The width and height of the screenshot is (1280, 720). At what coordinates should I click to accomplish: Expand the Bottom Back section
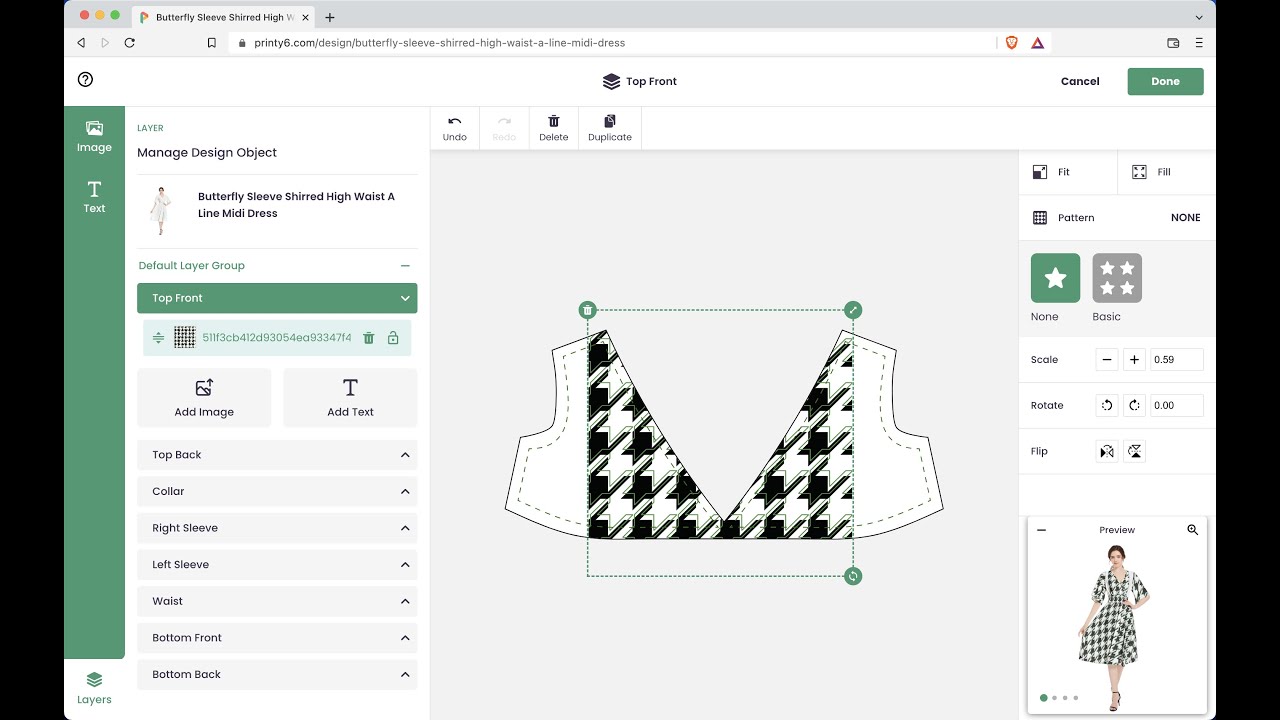pos(277,674)
